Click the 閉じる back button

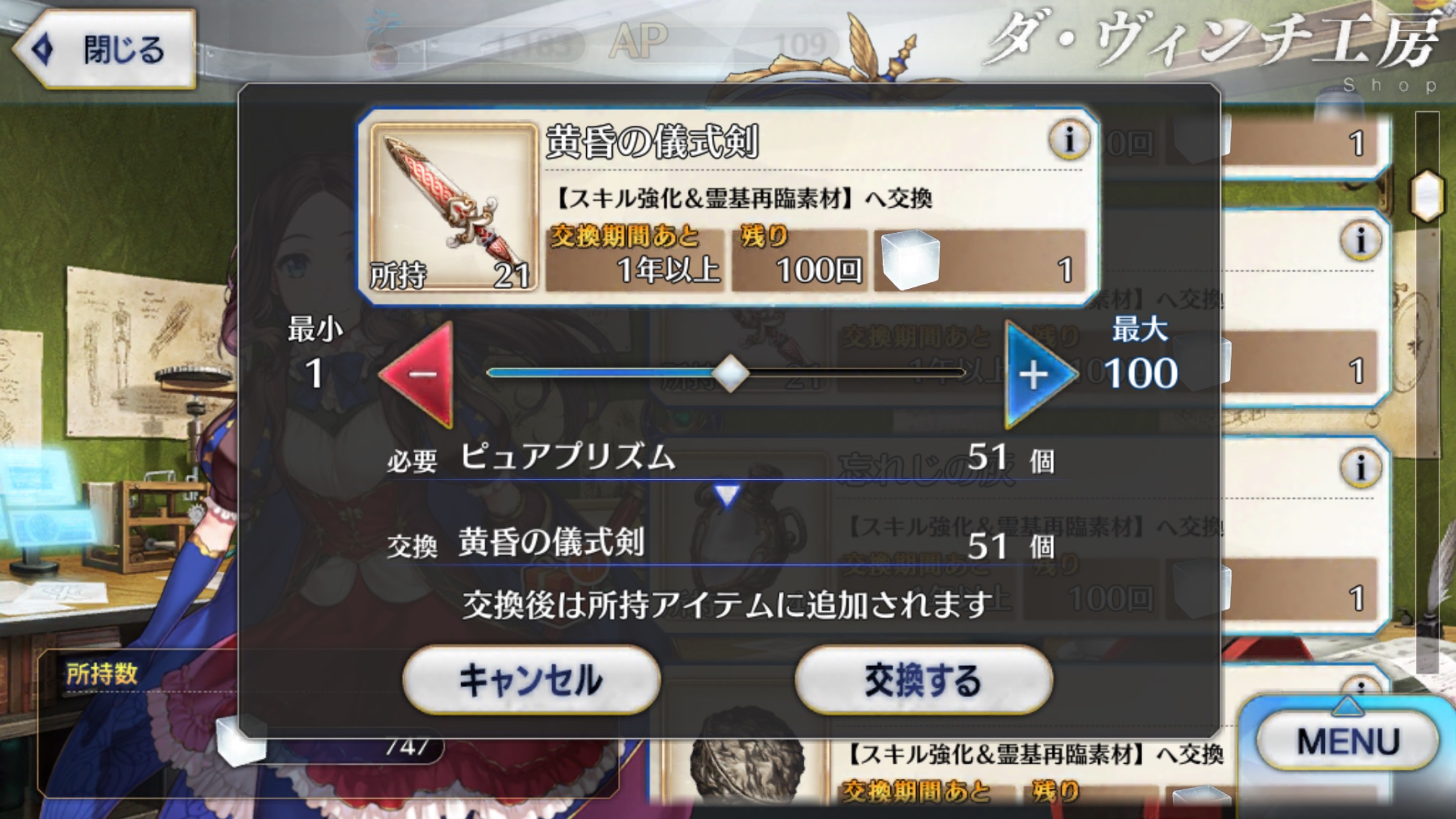[x=106, y=49]
